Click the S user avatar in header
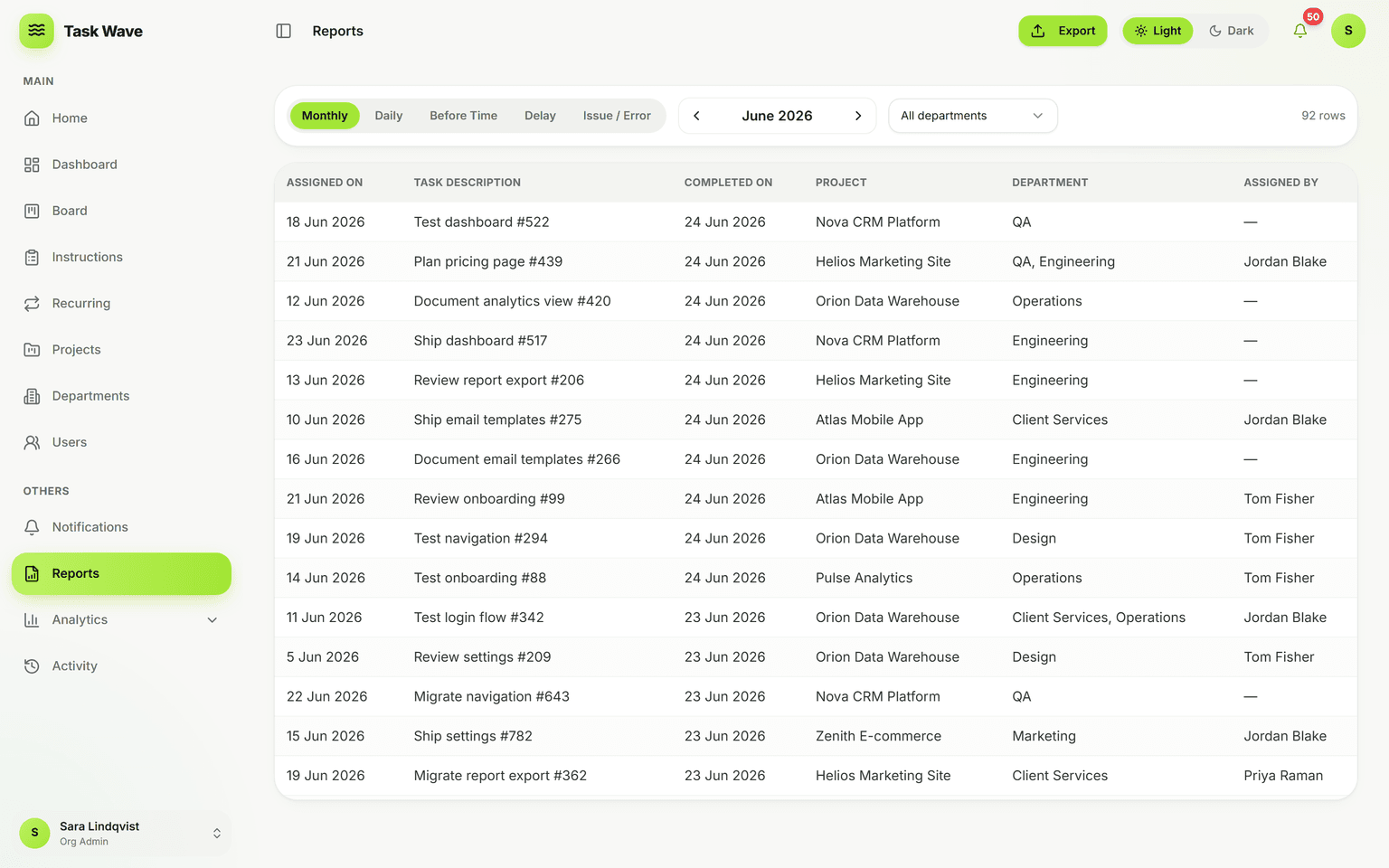Image resolution: width=1389 pixels, height=868 pixels. [x=1348, y=31]
